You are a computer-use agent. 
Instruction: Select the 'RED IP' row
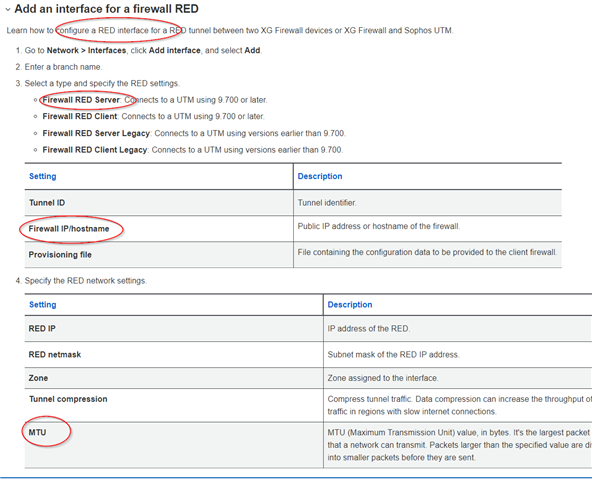click(x=308, y=329)
